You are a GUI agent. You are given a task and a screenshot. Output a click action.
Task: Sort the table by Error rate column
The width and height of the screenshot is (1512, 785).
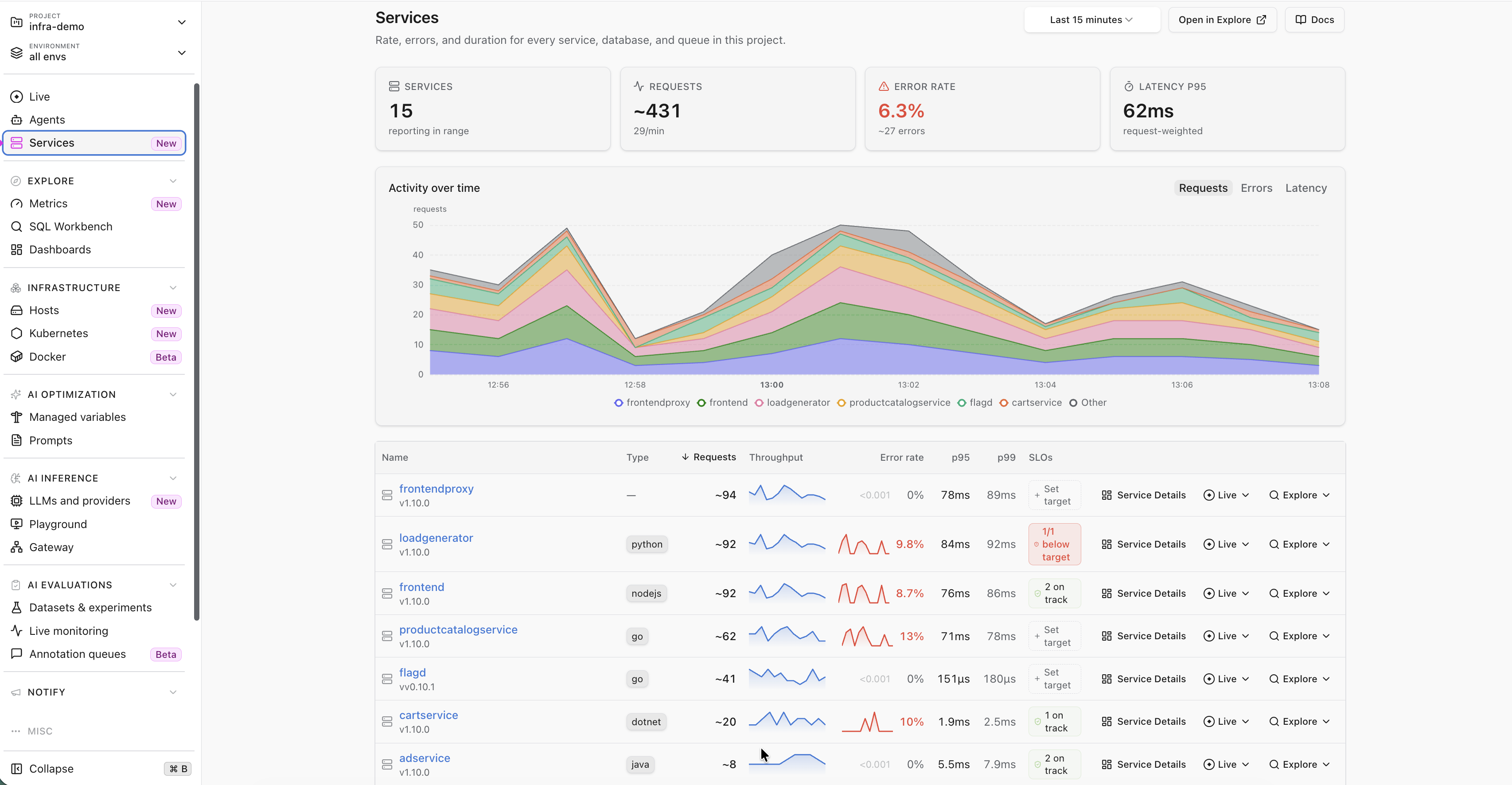tap(901, 457)
